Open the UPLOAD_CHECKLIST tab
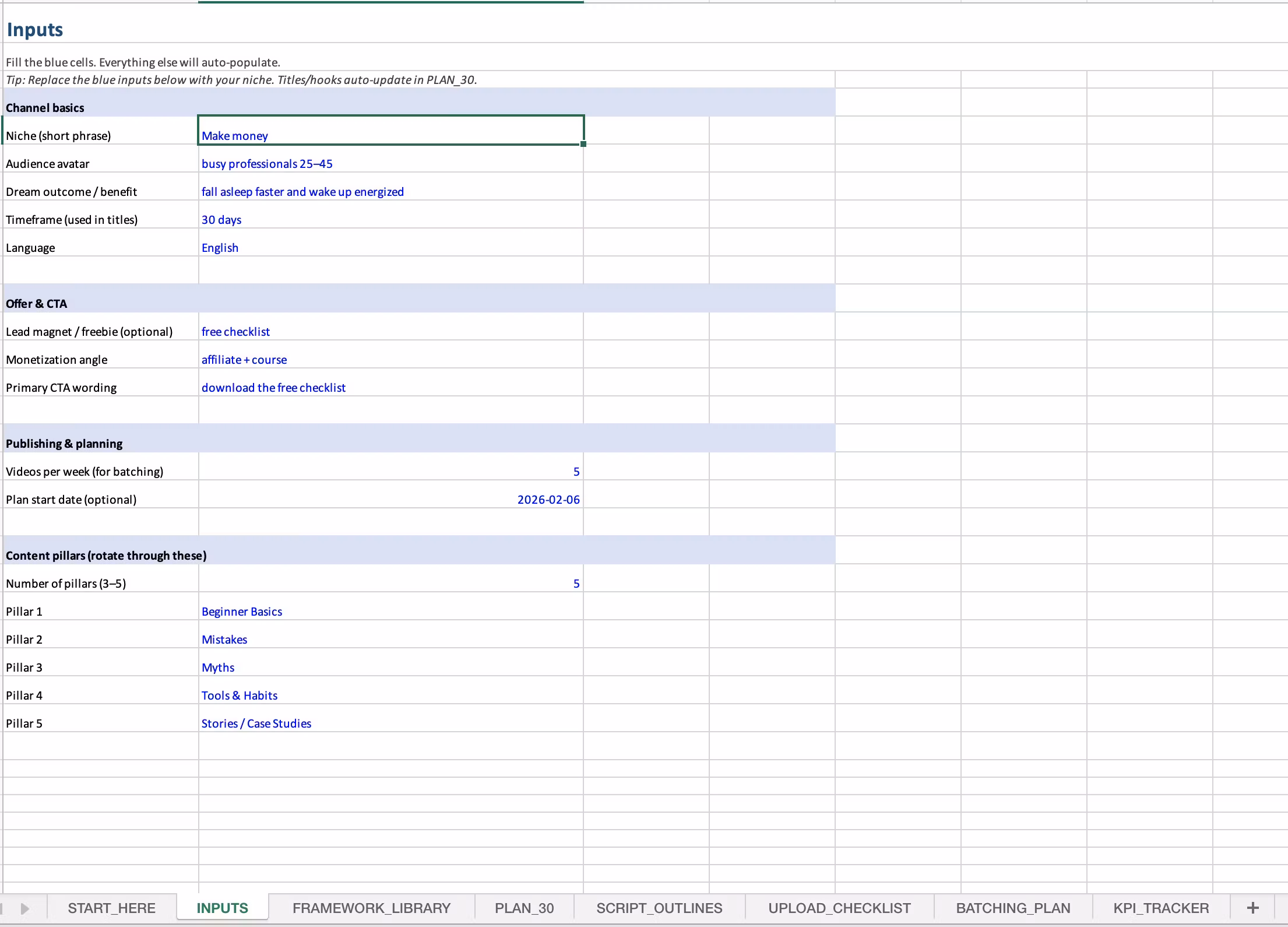This screenshot has height=927, width=1288. pyautogui.click(x=839, y=908)
